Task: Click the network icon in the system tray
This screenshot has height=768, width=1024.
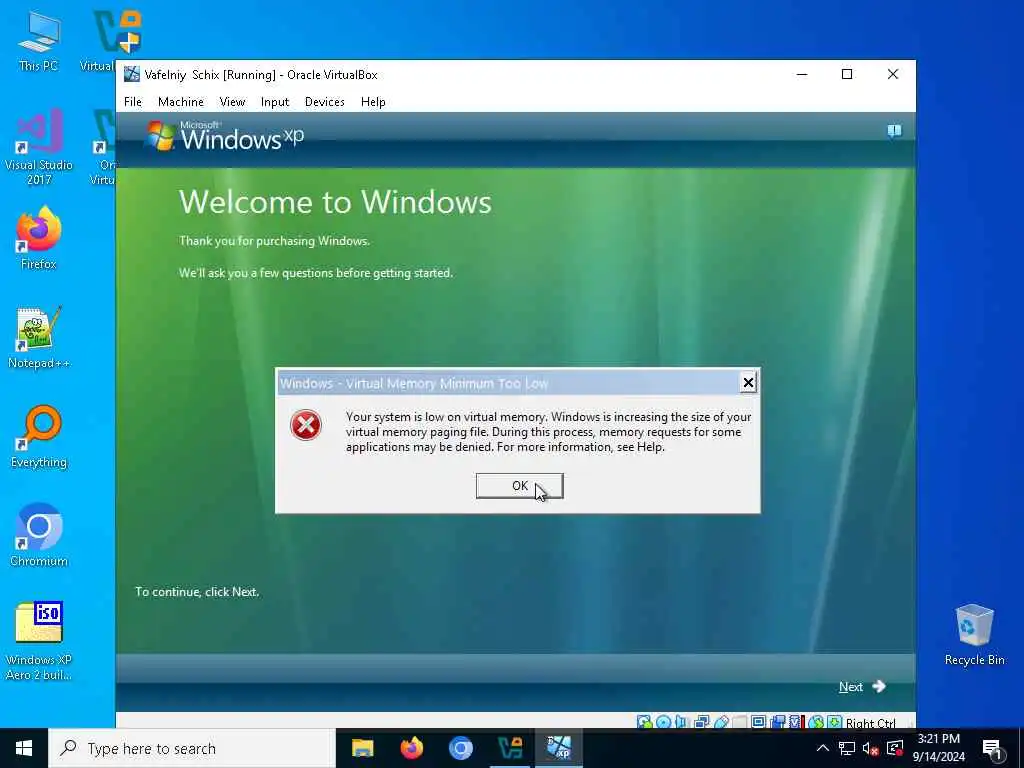Action: [846, 748]
